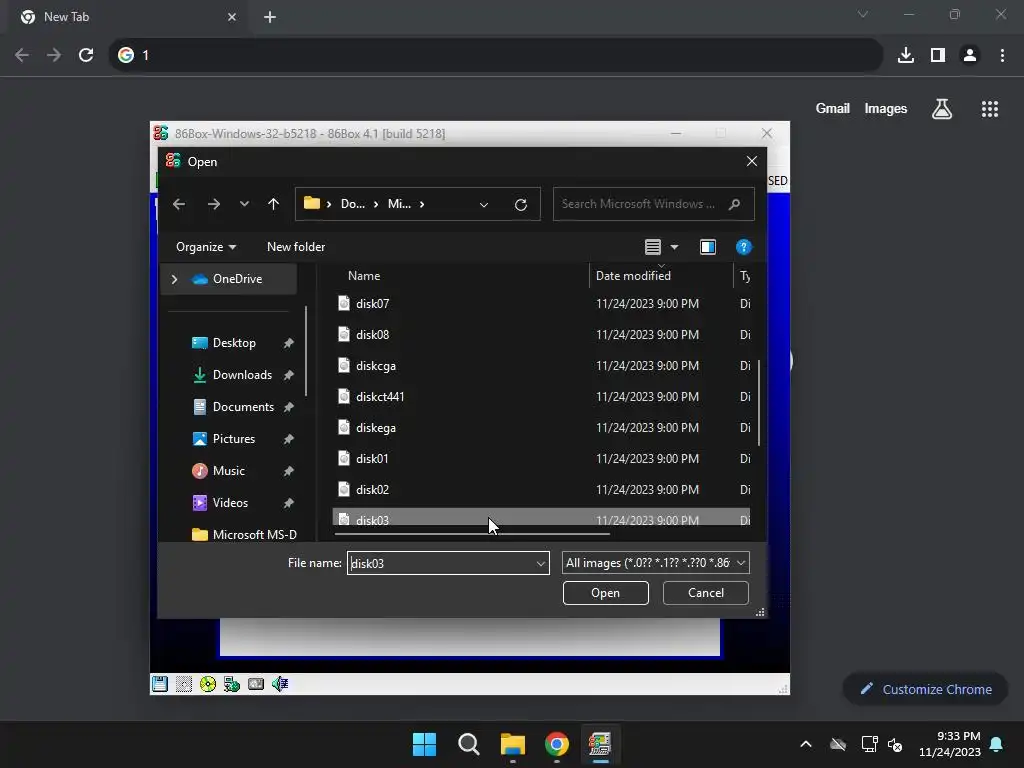Image resolution: width=1024 pixels, height=768 pixels.
Task: Expand the address bar path dropdown
Action: pos(484,204)
